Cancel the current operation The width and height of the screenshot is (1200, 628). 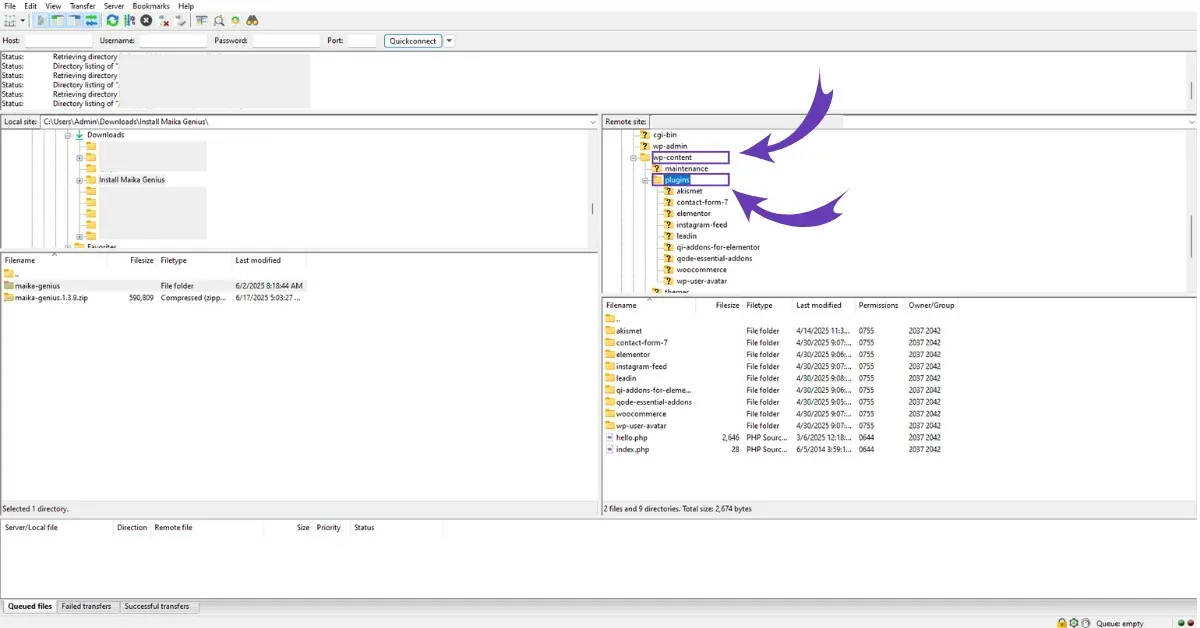pos(146,20)
